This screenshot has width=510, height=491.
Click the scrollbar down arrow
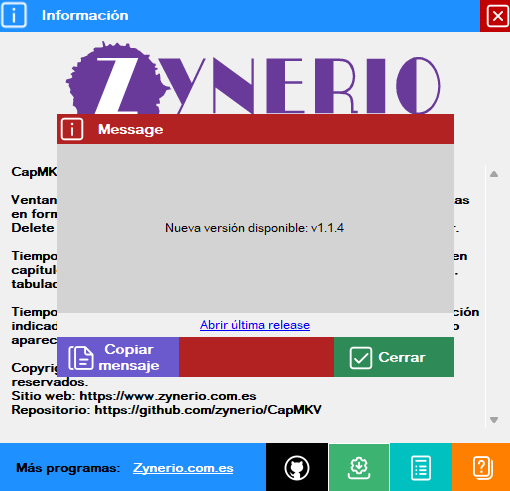tap(494, 420)
